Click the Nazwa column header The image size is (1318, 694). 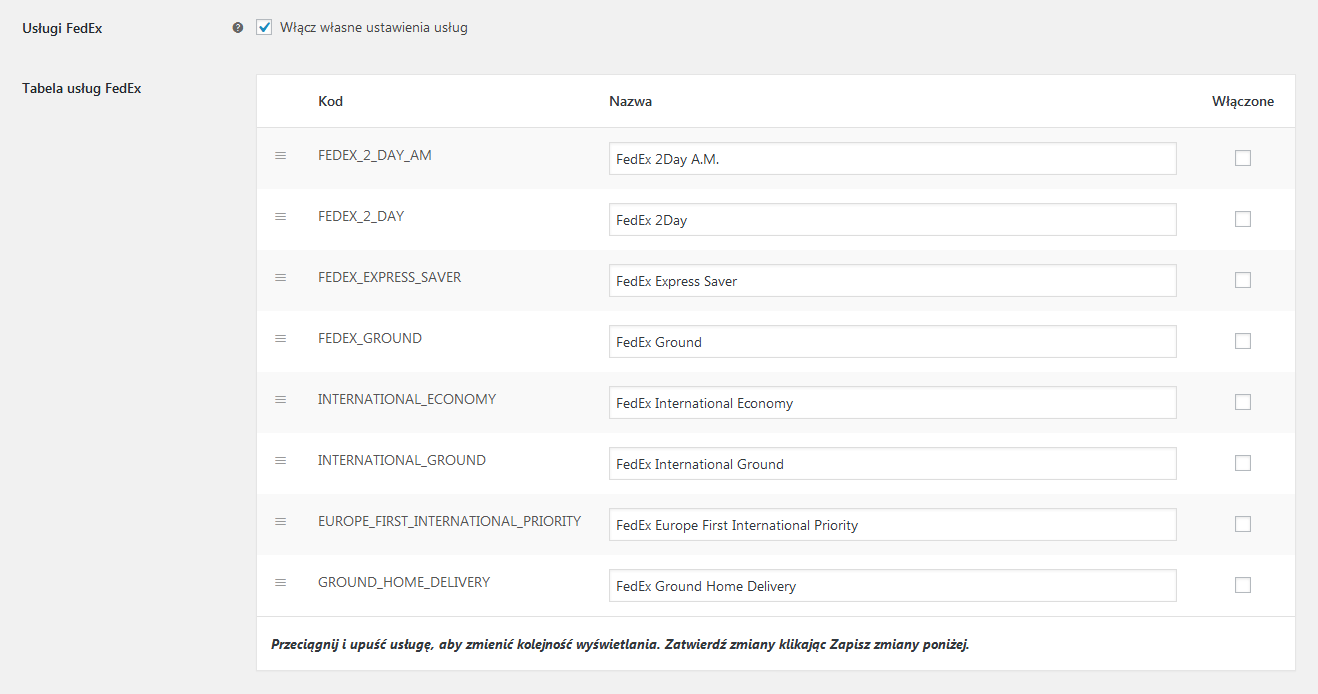pos(631,101)
